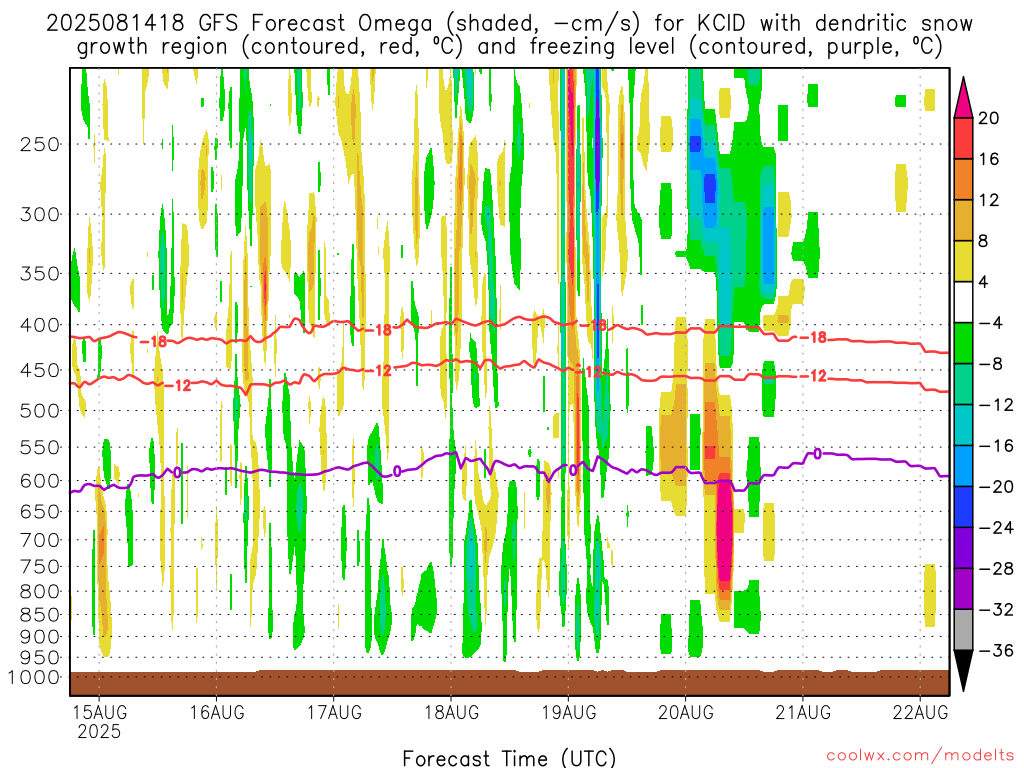Click the 17AUG date label
The width and height of the screenshot is (1024, 768).
pos(334,712)
